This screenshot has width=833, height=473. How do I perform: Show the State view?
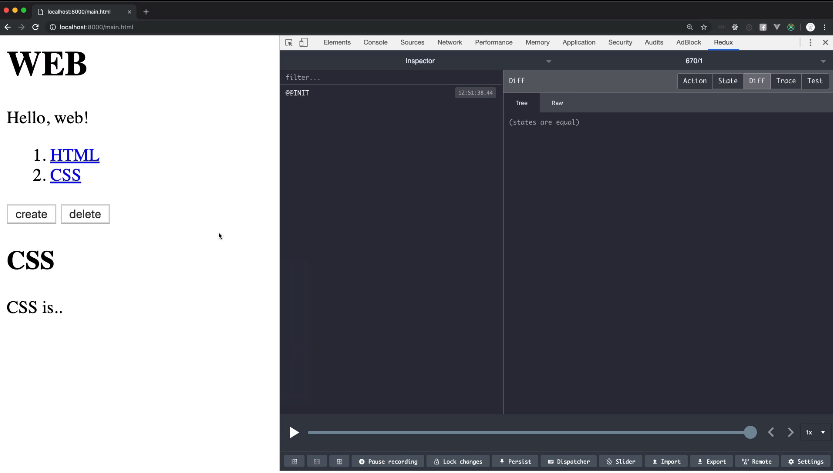coord(727,81)
